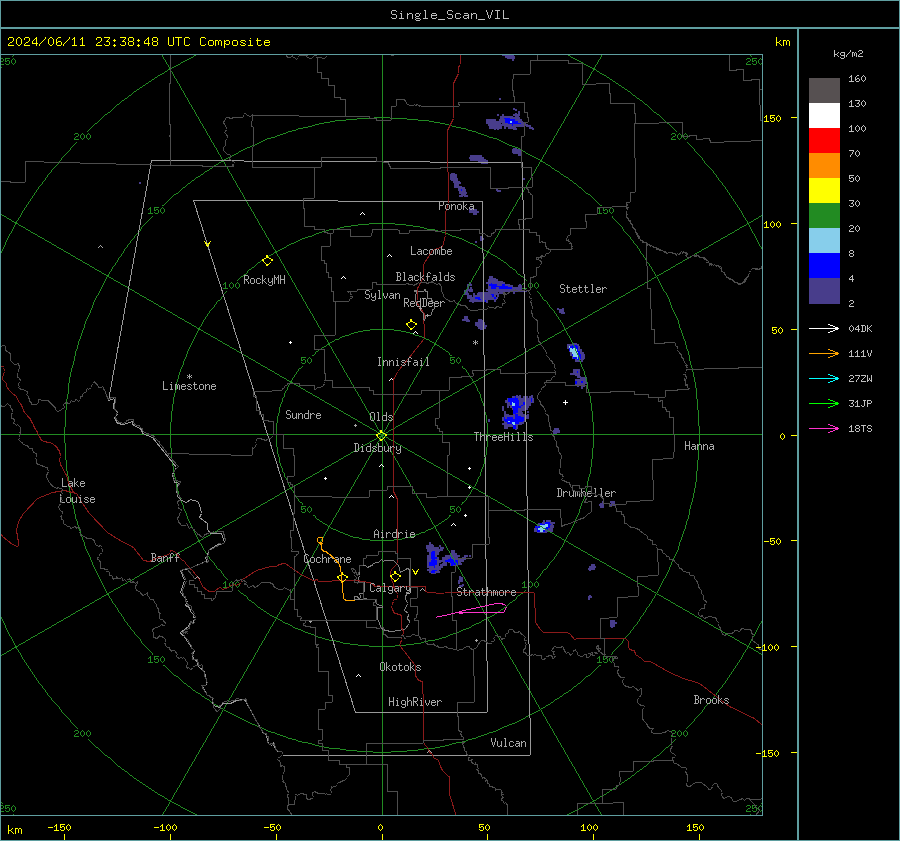Click the yellow diamond marker beside RockyMH
The image size is (900, 841).
click(267, 261)
